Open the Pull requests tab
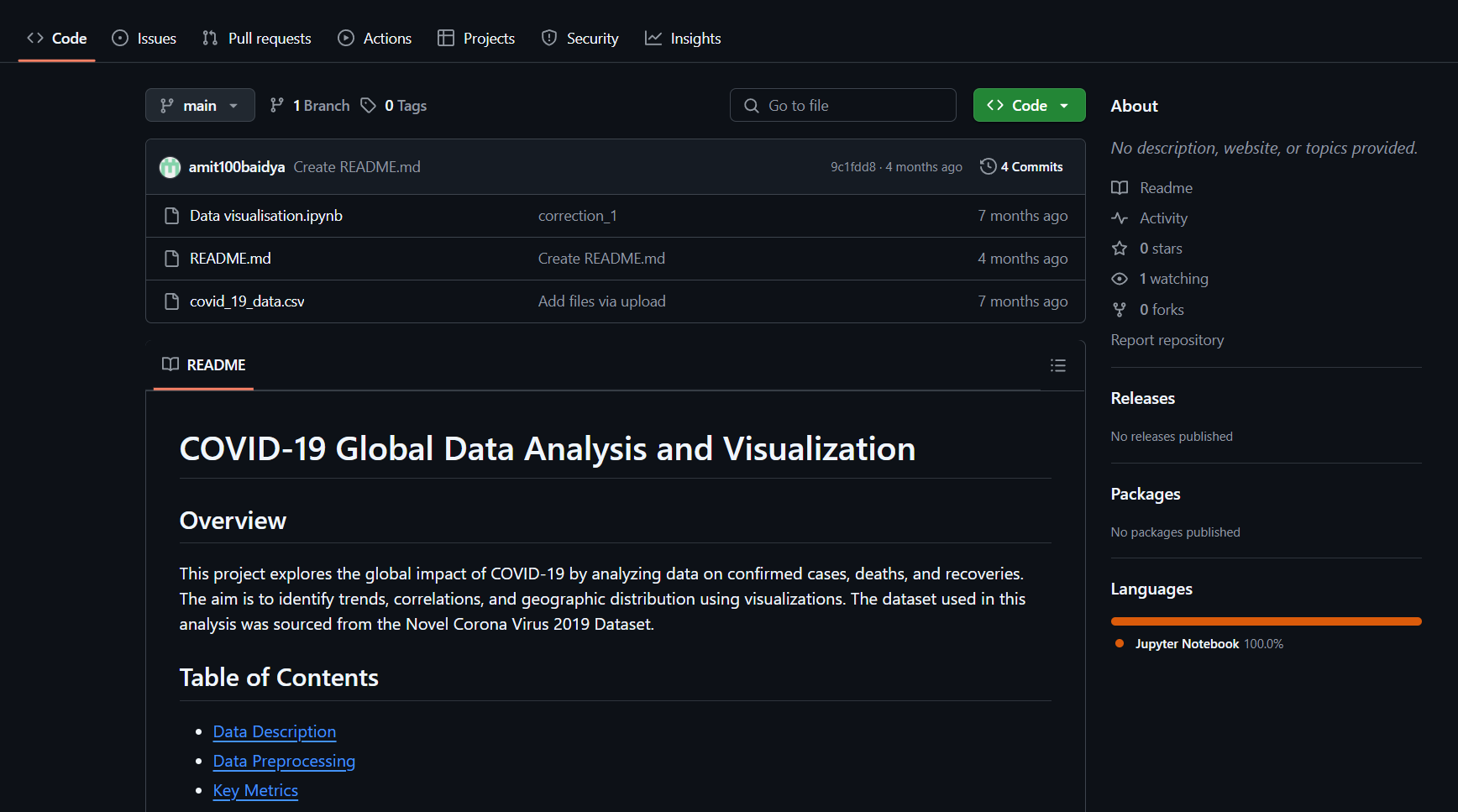The height and width of the screenshot is (812, 1458). point(257,39)
